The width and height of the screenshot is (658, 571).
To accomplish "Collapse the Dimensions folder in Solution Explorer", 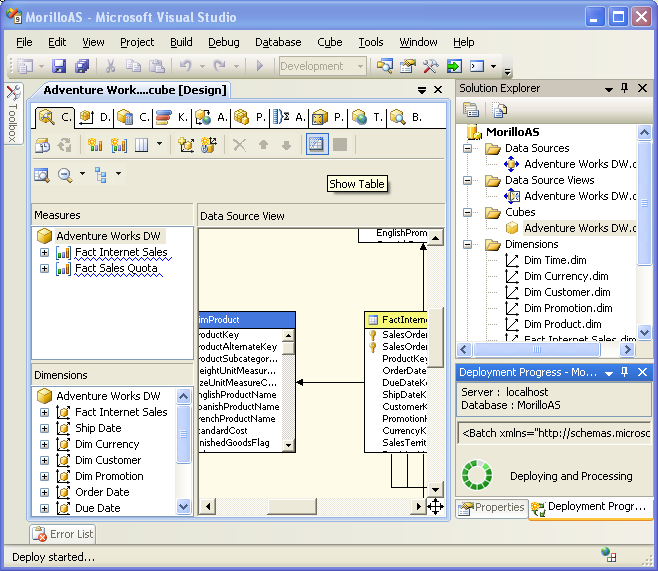I will tap(467, 244).
